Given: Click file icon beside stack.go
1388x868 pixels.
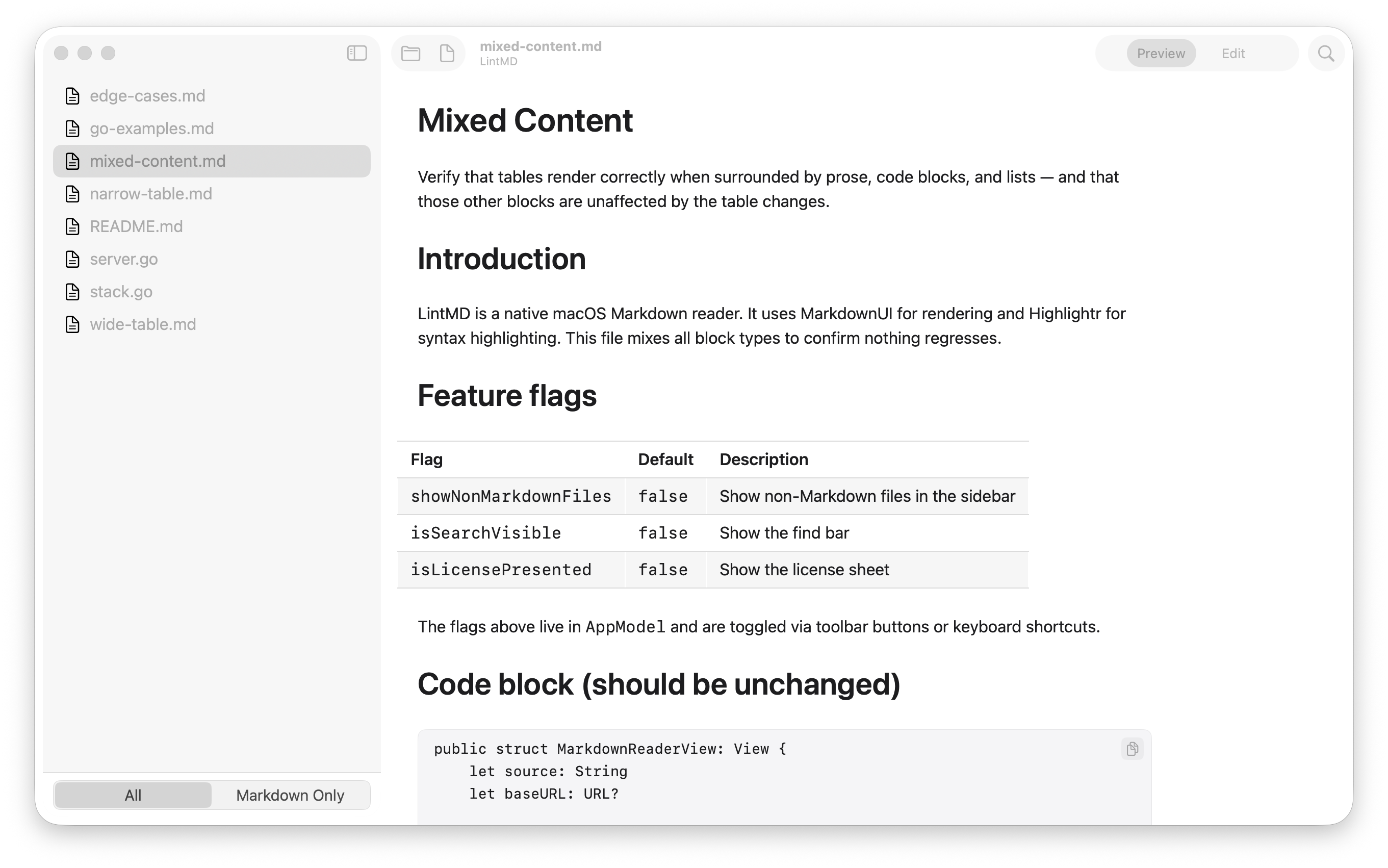Looking at the screenshot, I should (x=72, y=292).
